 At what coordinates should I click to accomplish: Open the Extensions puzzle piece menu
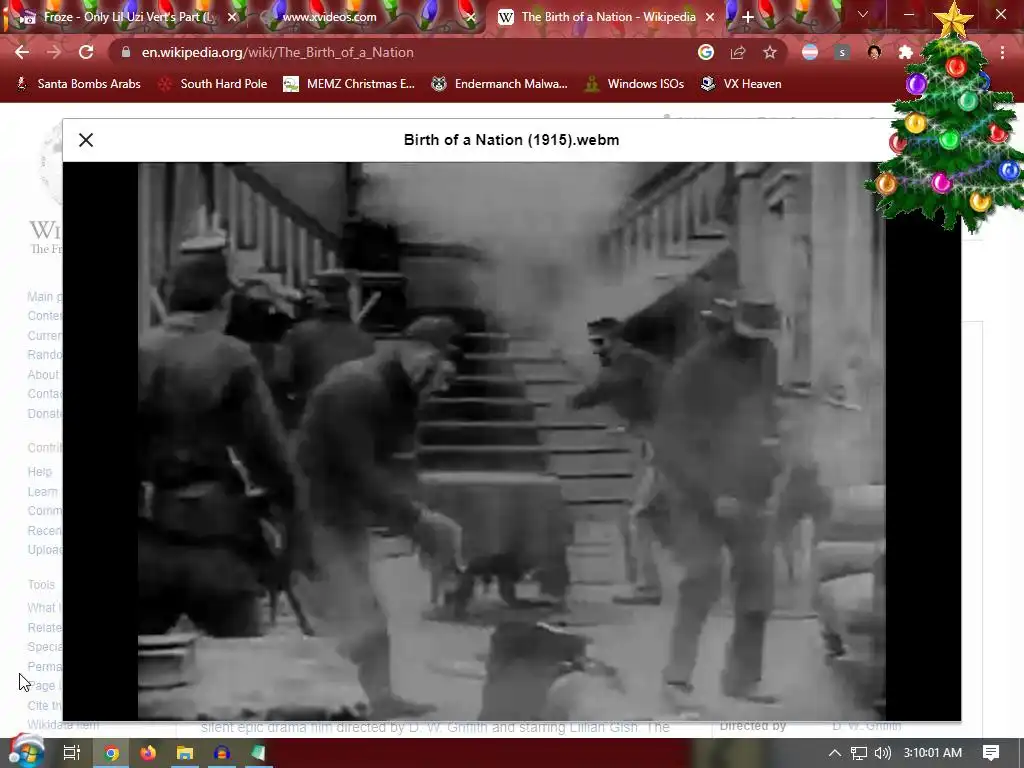906,52
